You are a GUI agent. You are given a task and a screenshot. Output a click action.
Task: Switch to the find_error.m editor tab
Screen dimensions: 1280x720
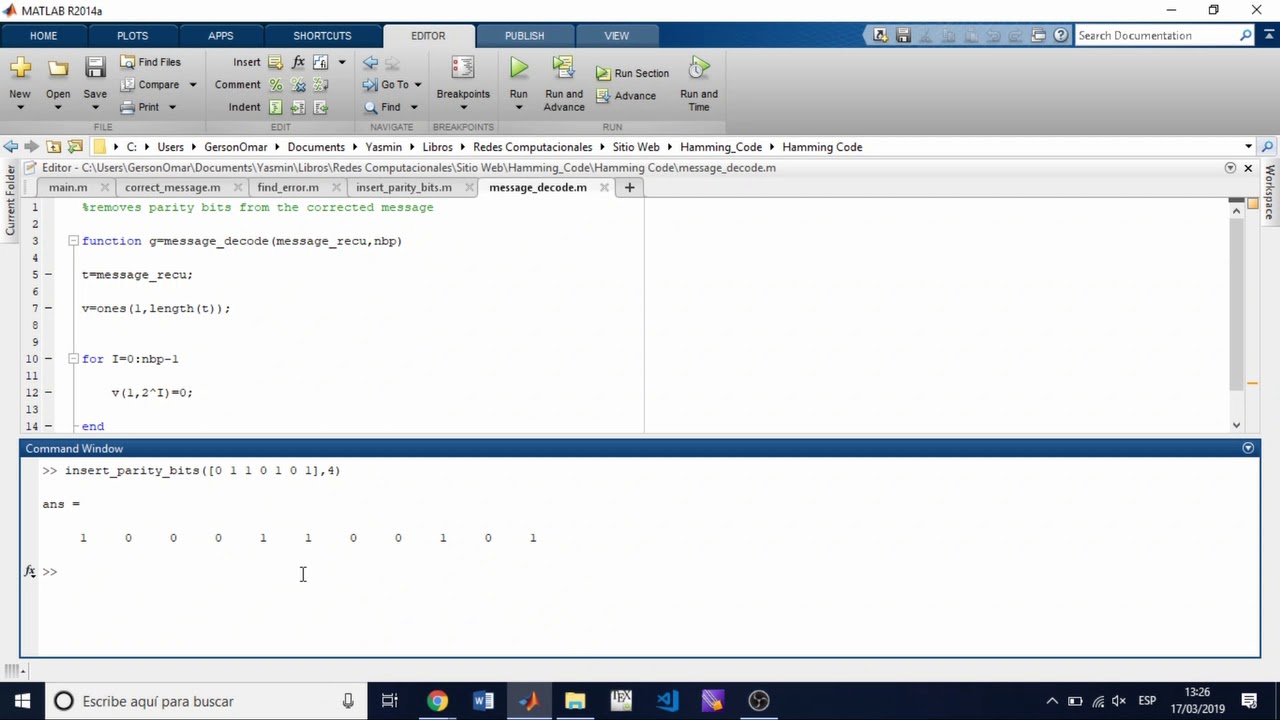tap(288, 187)
